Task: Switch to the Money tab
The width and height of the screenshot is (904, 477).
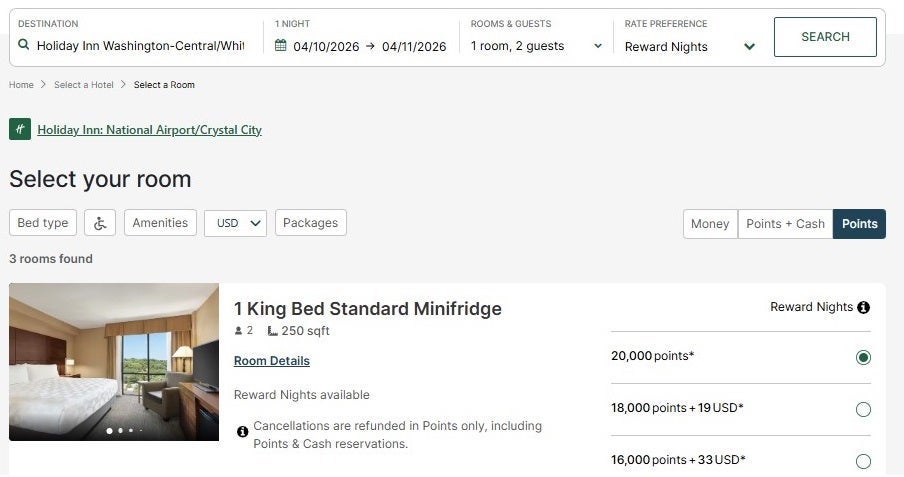Action: pyautogui.click(x=710, y=224)
